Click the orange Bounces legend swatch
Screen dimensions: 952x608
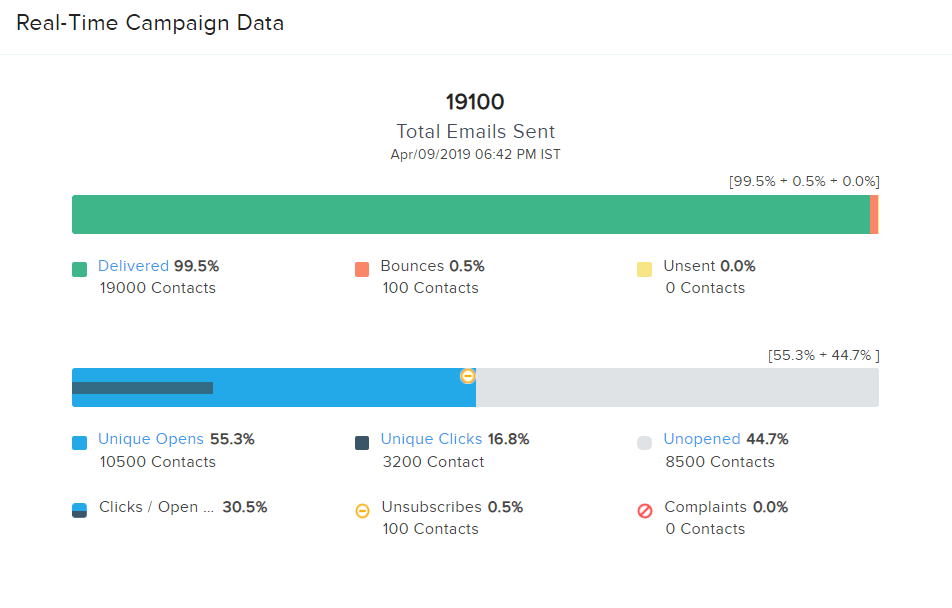362,269
